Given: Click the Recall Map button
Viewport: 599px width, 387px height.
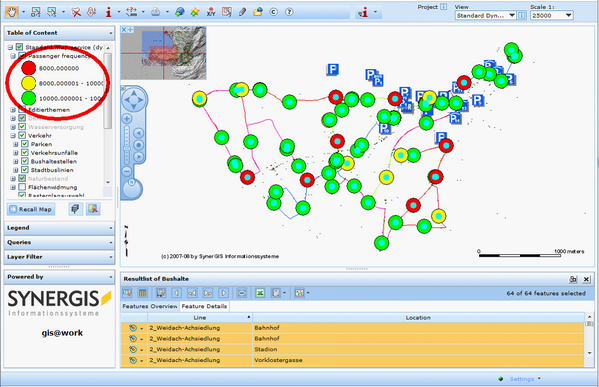Looking at the screenshot, I should tap(31, 209).
